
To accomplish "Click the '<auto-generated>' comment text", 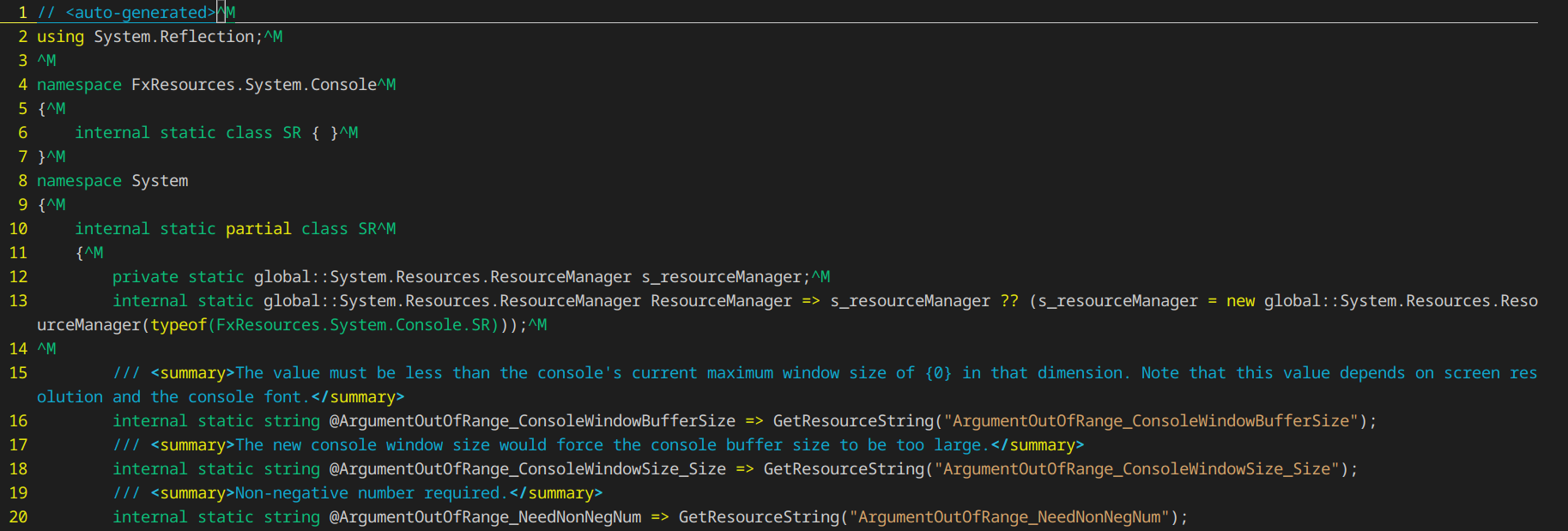I will pyautogui.click(x=141, y=13).
